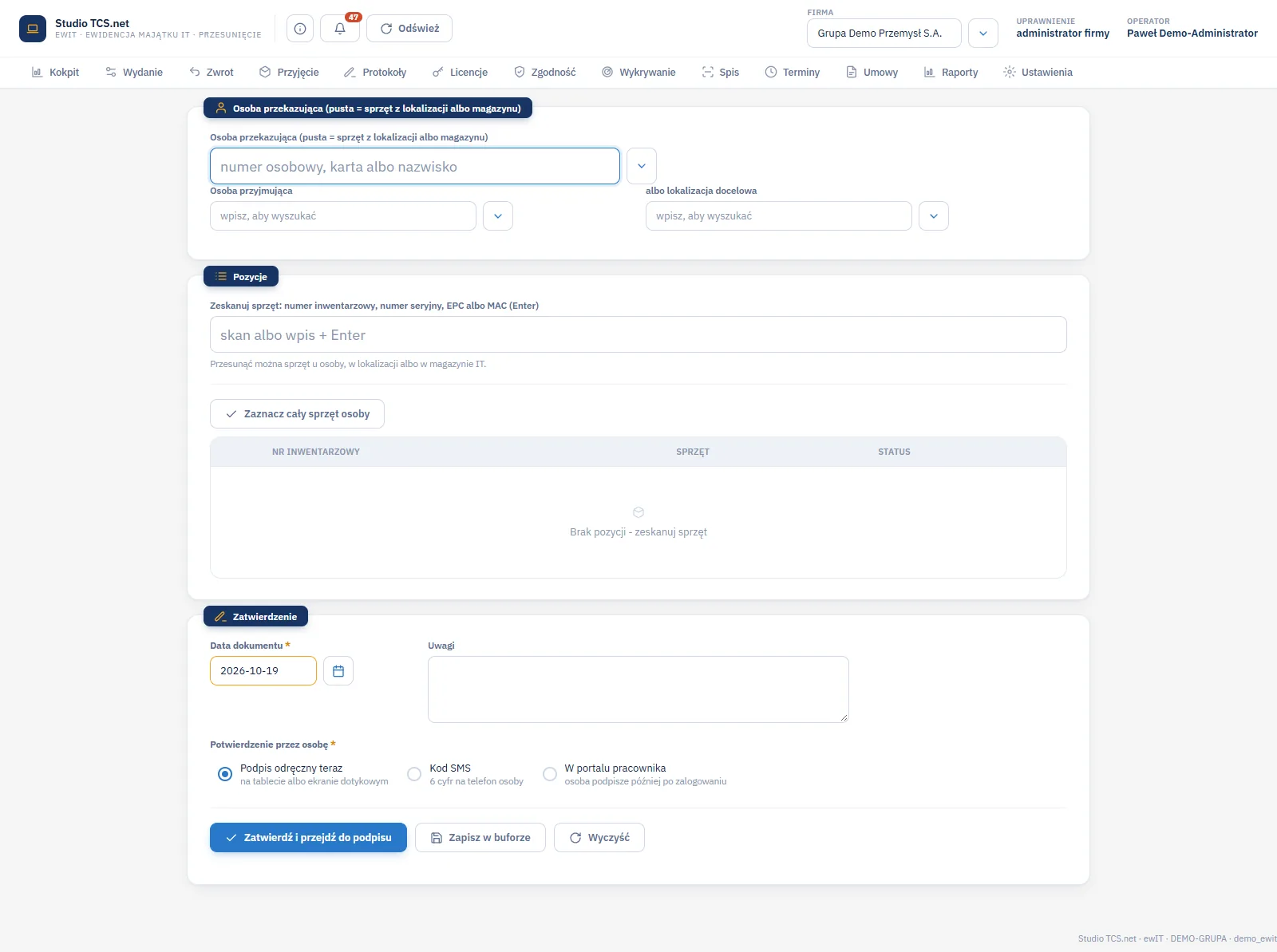The width and height of the screenshot is (1277, 952).
Task: Click the NR INWENTARZOWY column header
Action: [316, 452]
